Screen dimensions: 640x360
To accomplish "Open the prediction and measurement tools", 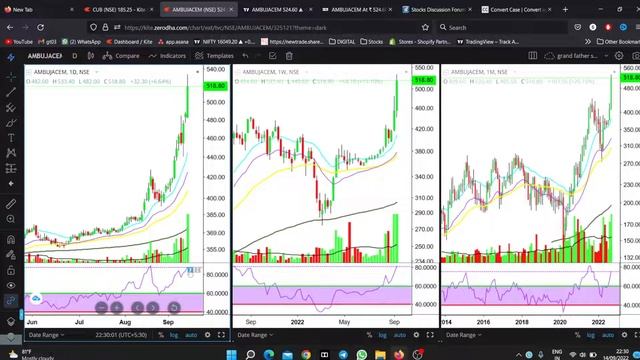I will pos(11,168).
